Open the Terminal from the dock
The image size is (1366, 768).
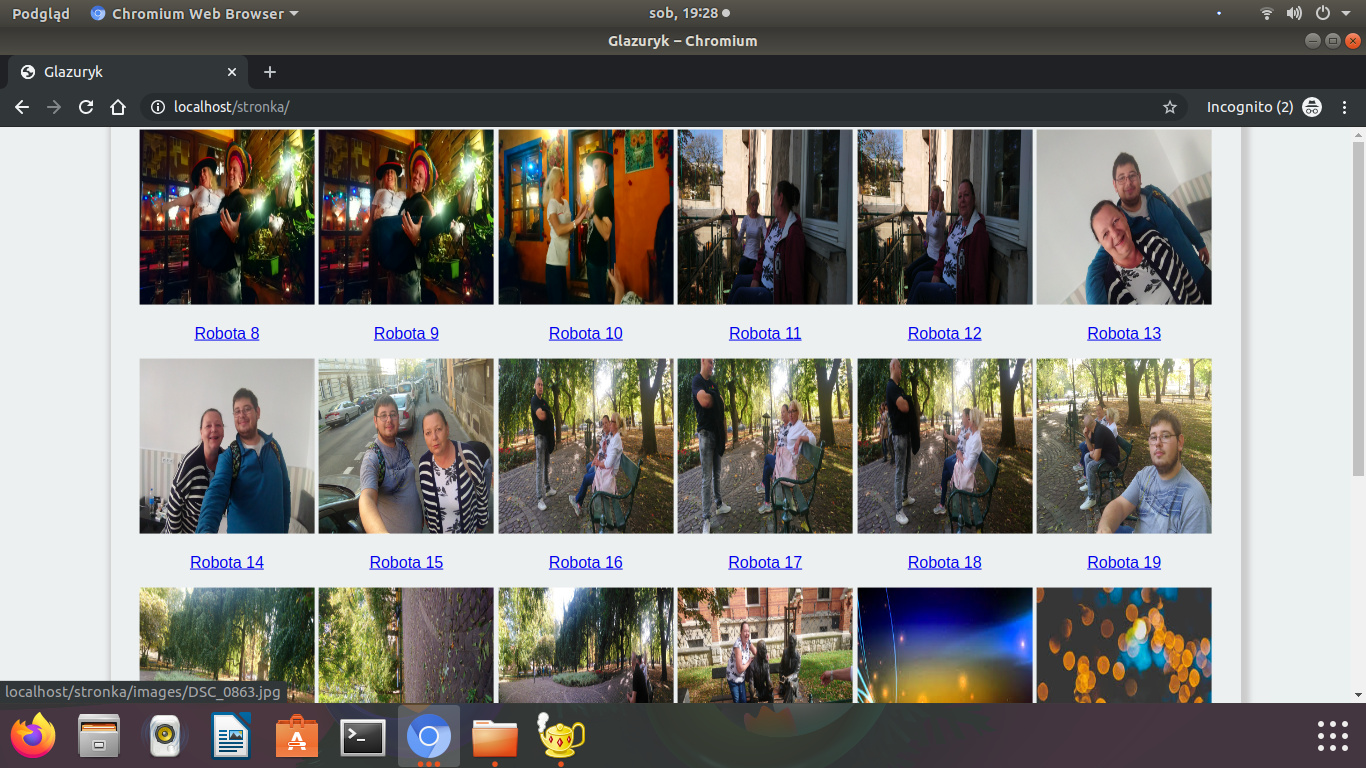[x=362, y=737]
